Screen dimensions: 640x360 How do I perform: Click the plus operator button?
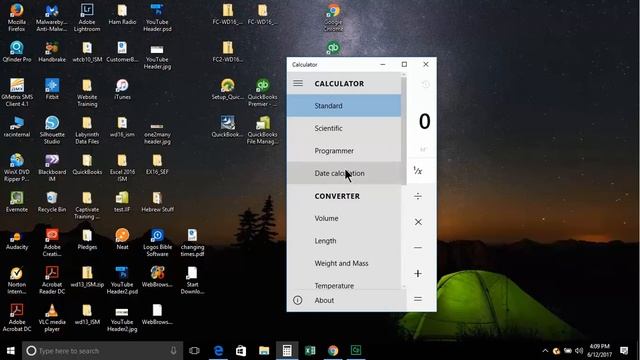pos(418,273)
